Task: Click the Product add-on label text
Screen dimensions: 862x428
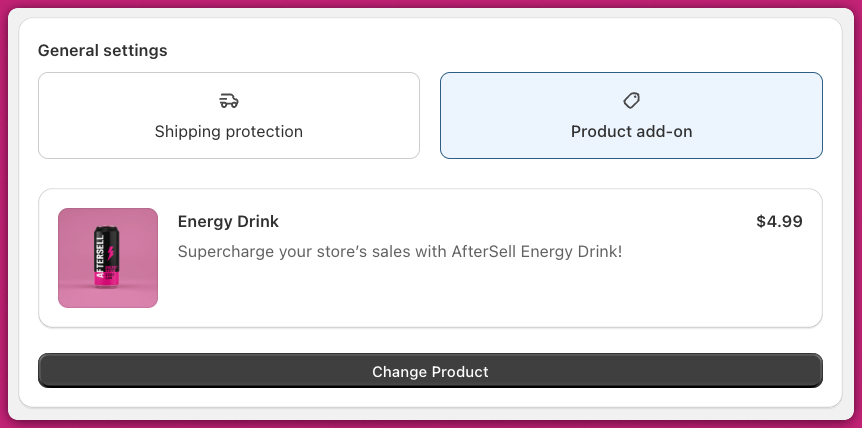Action: 631,132
